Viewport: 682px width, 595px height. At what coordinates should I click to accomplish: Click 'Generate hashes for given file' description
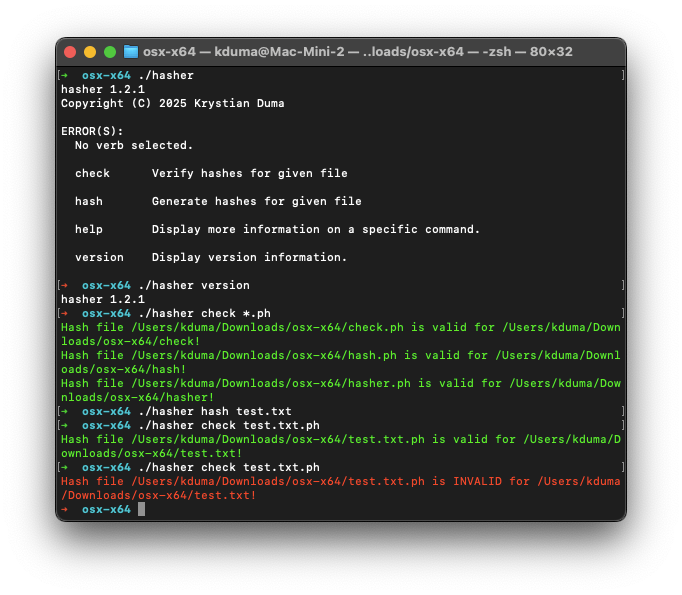(x=257, y=201)
